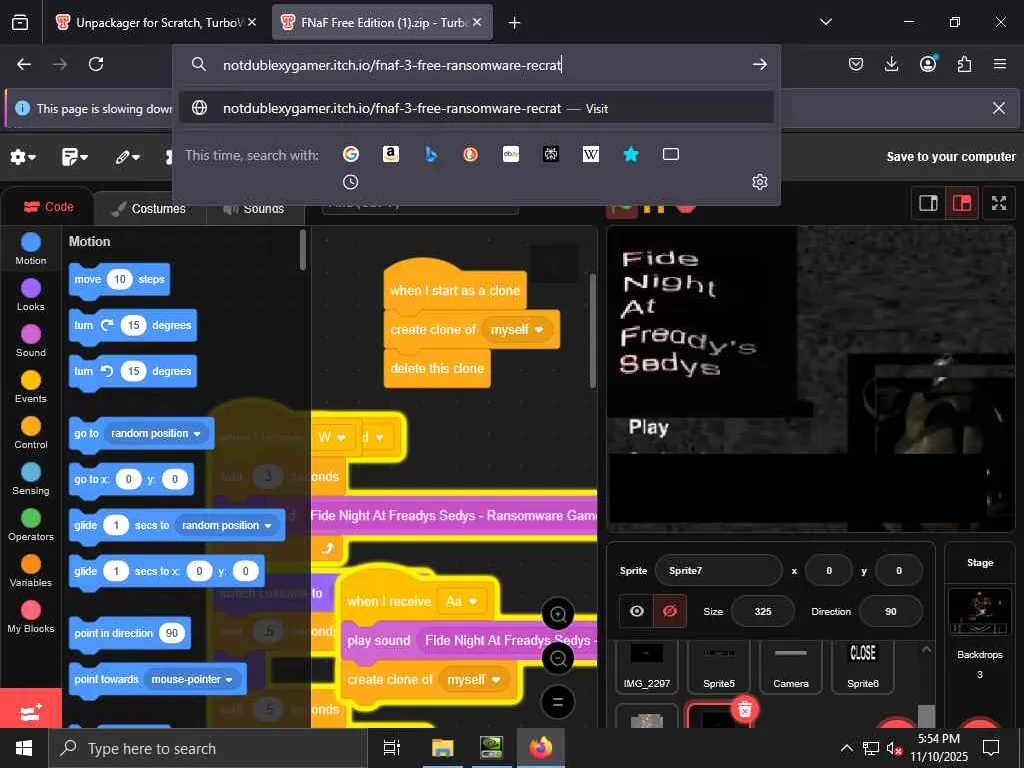Search browsing history clock icon
This screenshot has height=768, width=1024.
click(351, 182)
